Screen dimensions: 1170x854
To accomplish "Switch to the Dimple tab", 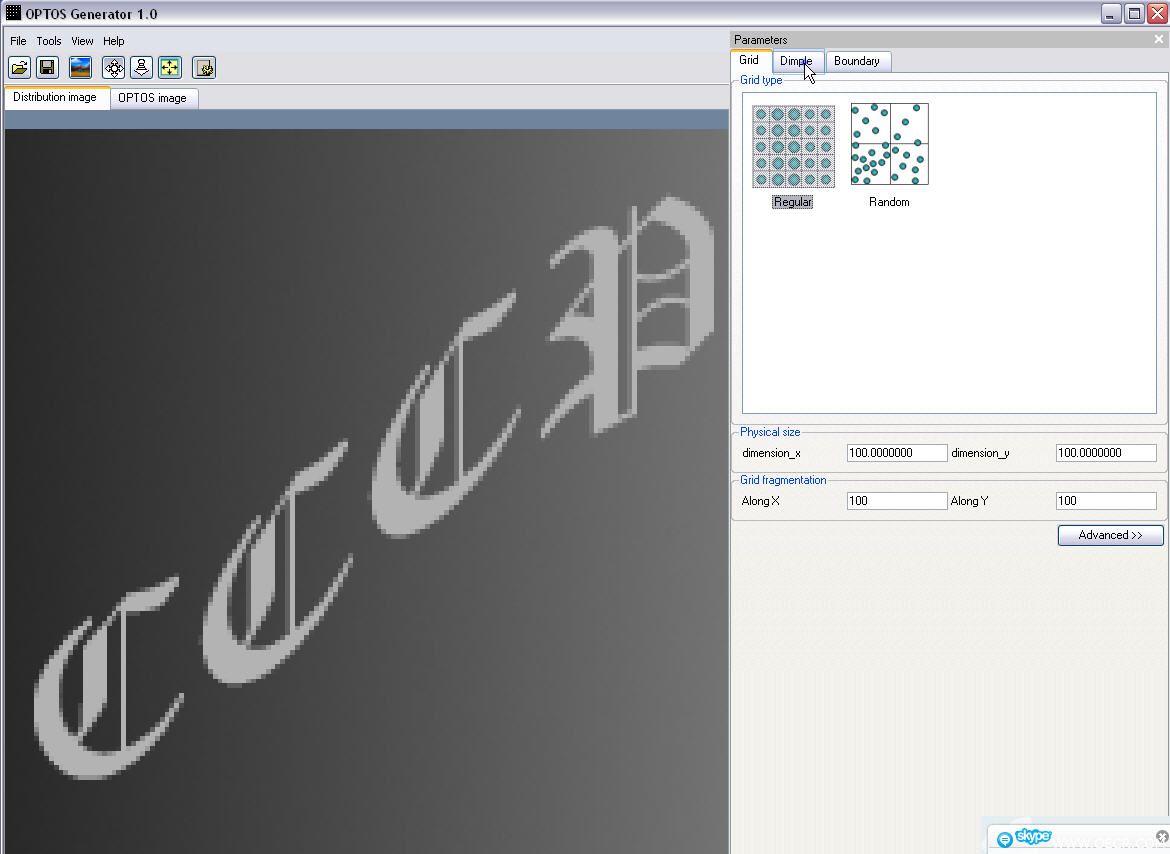I will [x=796, y=61].
